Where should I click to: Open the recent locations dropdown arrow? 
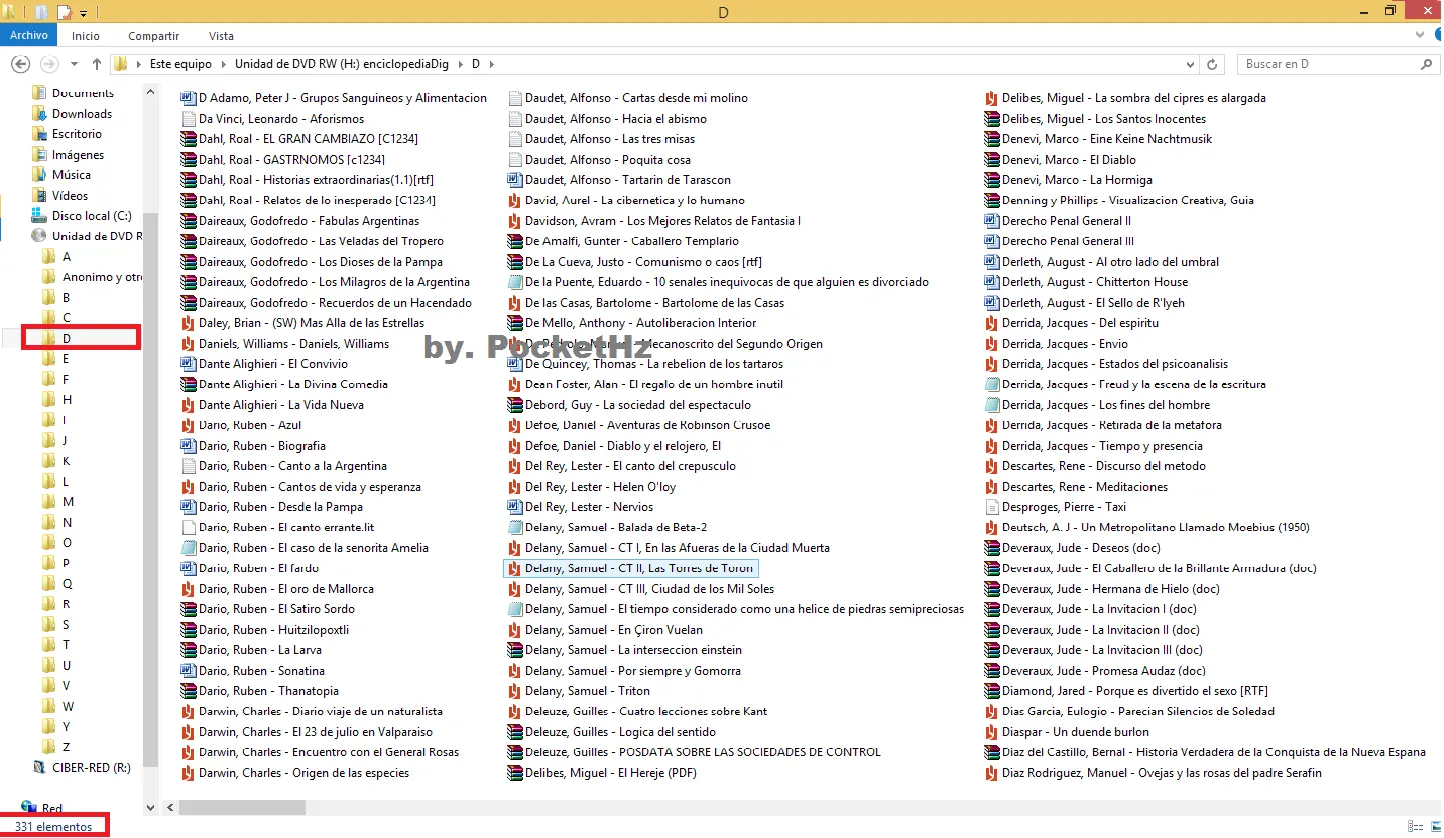coord(74,64)
